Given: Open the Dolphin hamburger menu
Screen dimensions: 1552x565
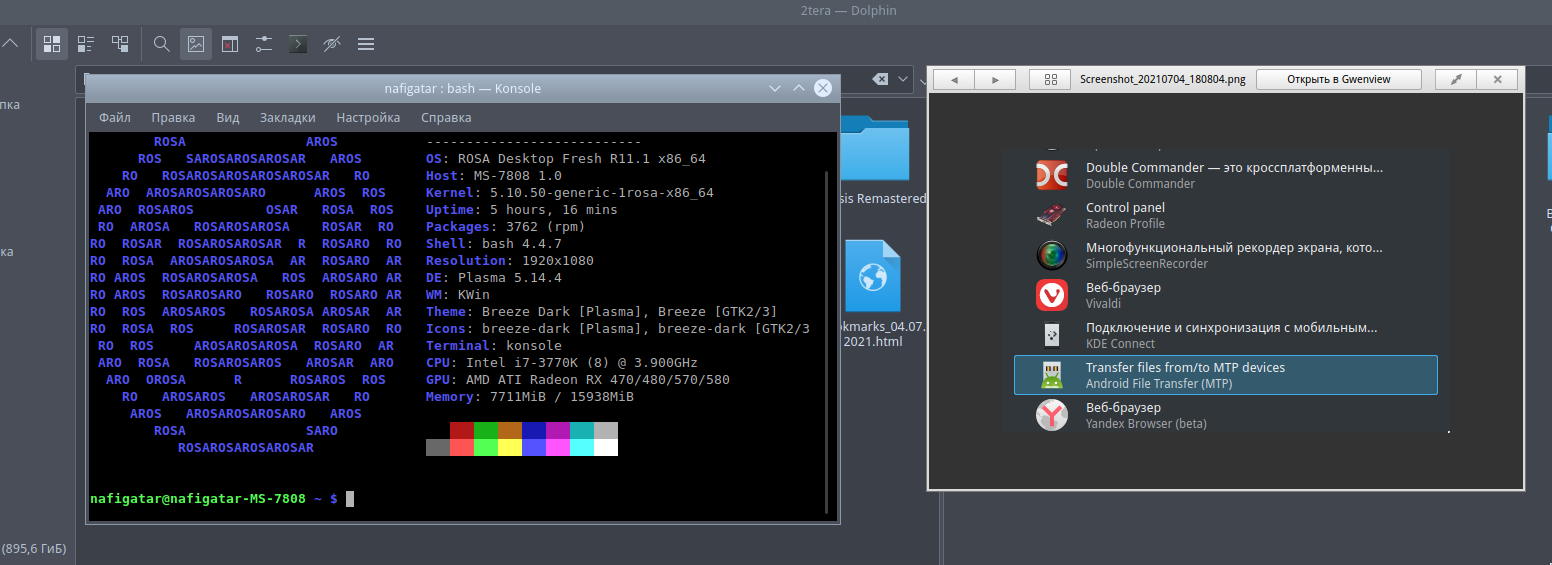Looking at the screenshot, I should click(366, 44).
